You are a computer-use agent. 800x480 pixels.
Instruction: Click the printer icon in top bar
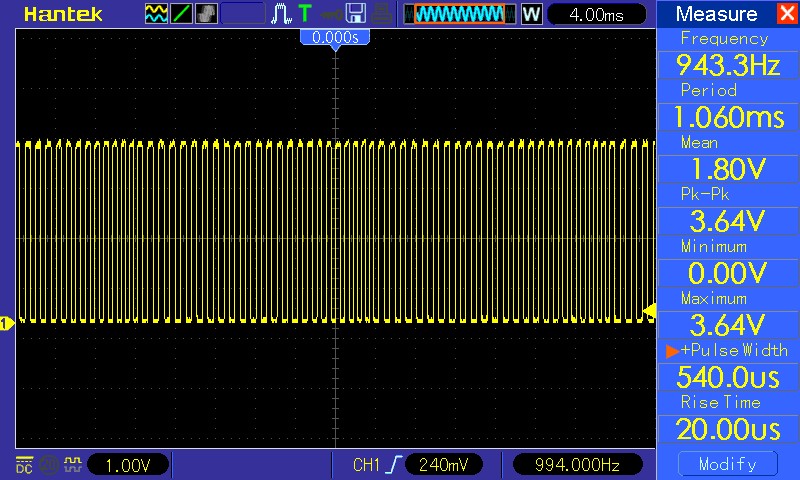coord(383,14)
